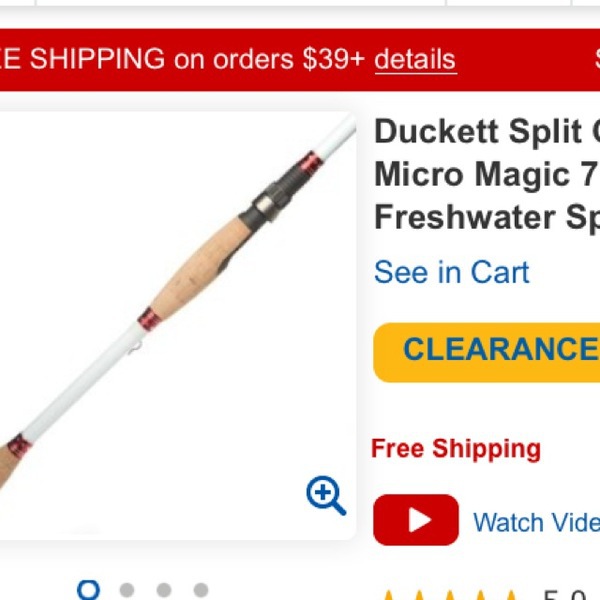Click the middle gold rating star
600x600 pixels.
coord(450,595)
